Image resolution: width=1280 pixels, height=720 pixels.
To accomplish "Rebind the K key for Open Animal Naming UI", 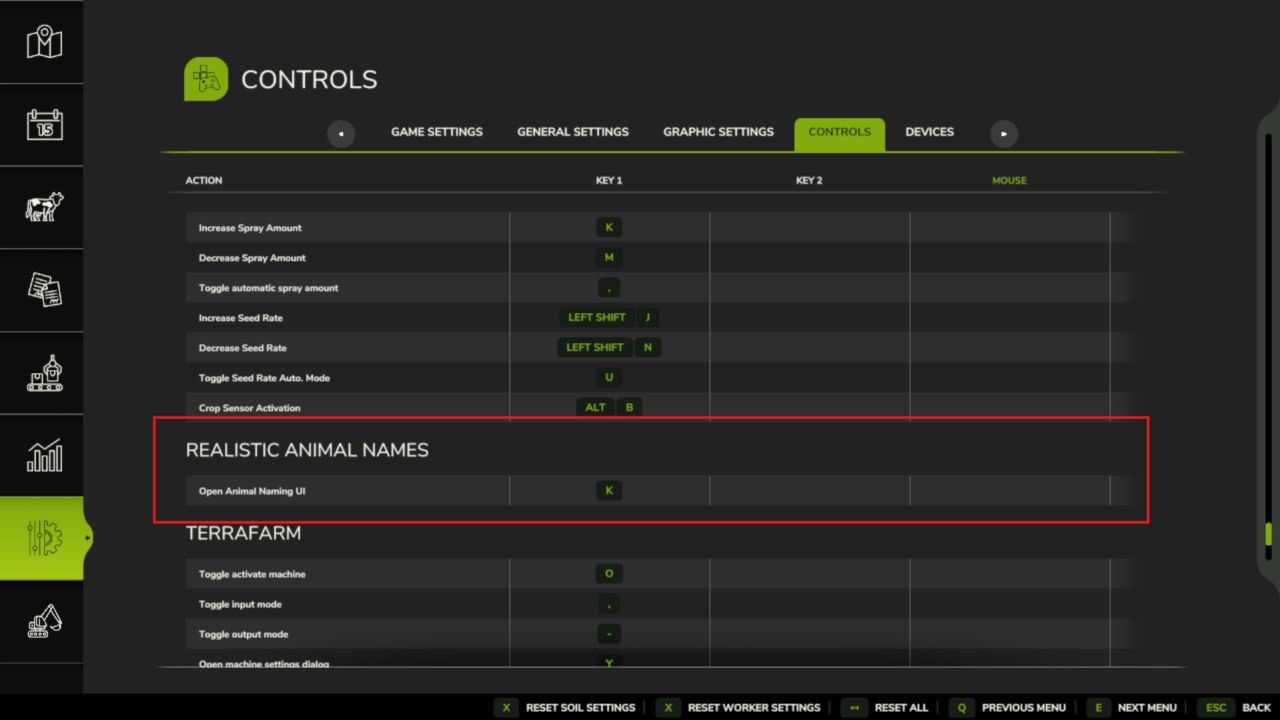I will coord(609,490).
